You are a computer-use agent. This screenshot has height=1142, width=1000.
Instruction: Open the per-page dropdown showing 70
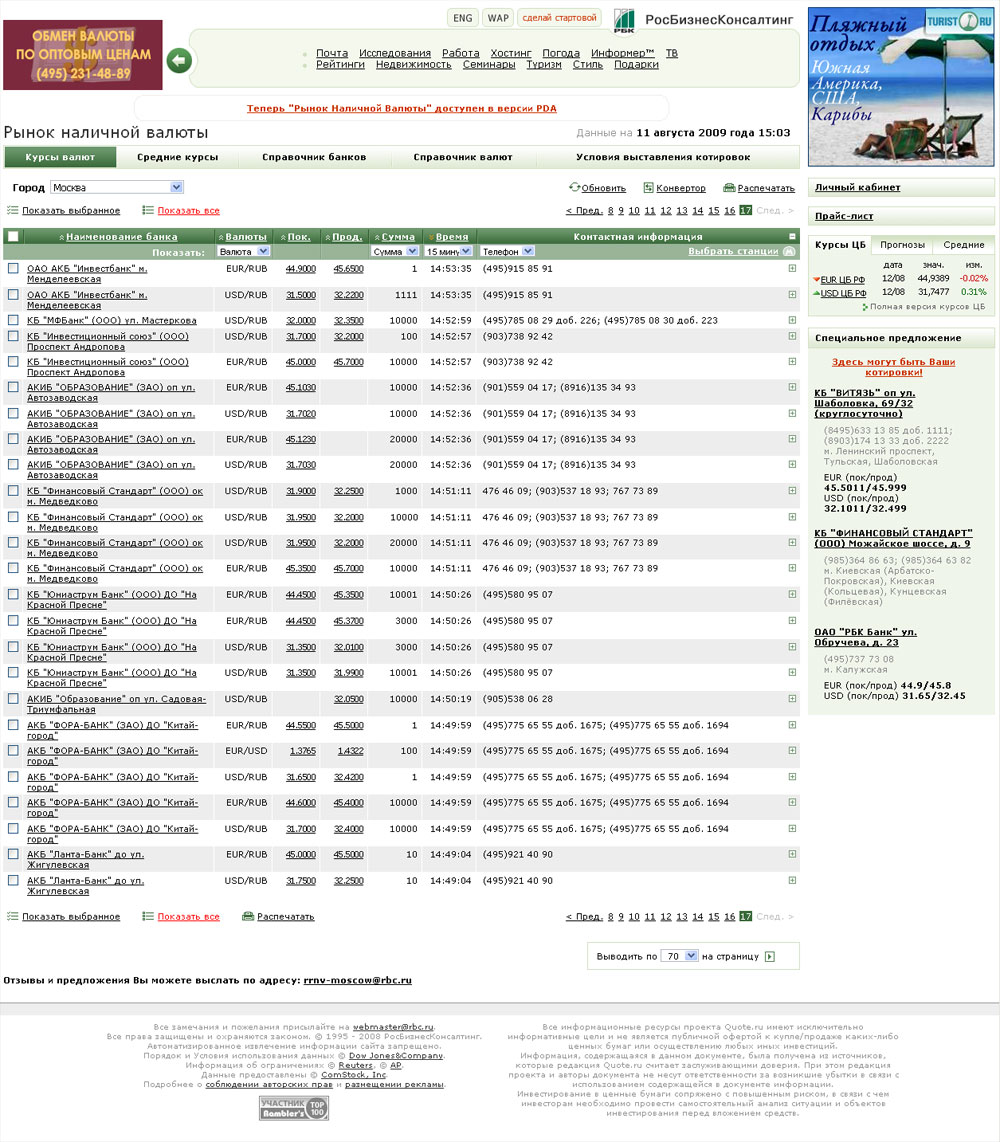pos(680,956)
